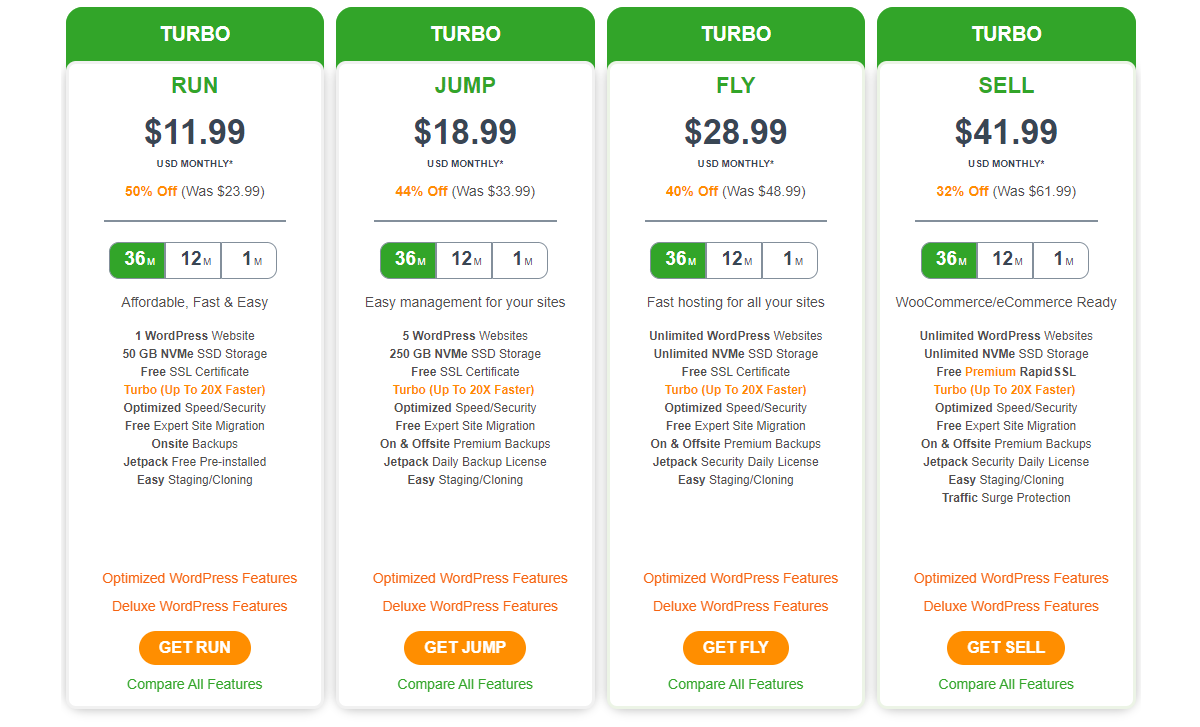
Task: Click the GET JUMP button
Action: pos(465,647)
